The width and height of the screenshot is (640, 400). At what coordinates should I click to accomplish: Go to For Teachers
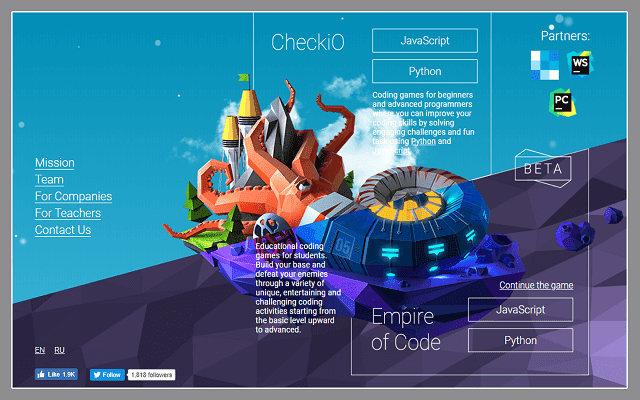click(68, 213)
